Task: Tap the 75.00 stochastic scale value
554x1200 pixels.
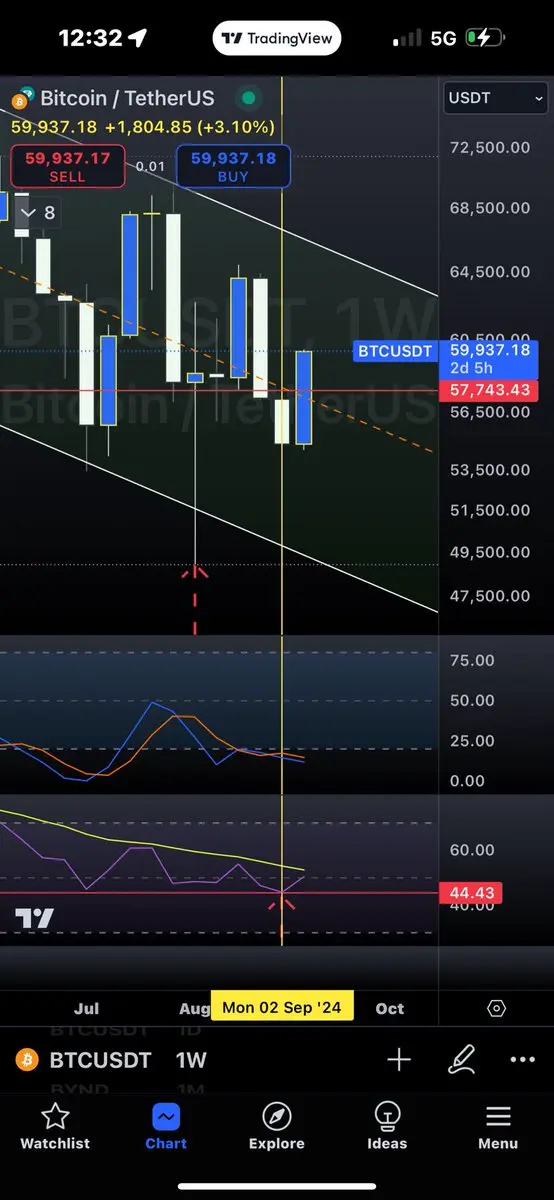Action: tap(471, 660)
